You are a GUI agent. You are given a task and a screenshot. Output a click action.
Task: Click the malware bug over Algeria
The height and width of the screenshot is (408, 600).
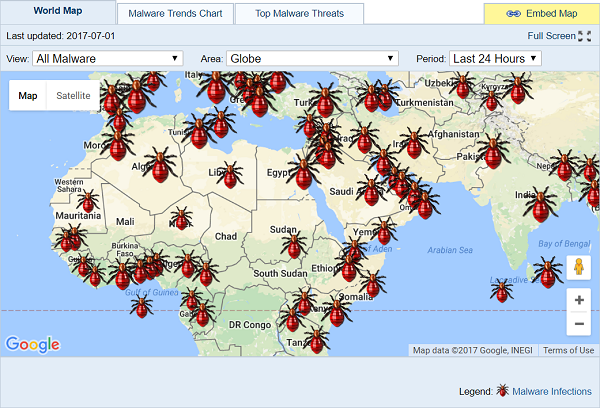(160, 166)
